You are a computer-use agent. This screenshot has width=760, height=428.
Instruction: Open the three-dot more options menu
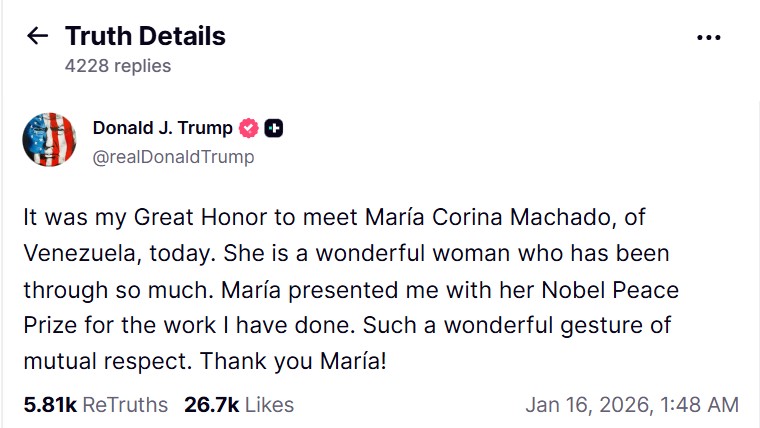coord(708,37)
